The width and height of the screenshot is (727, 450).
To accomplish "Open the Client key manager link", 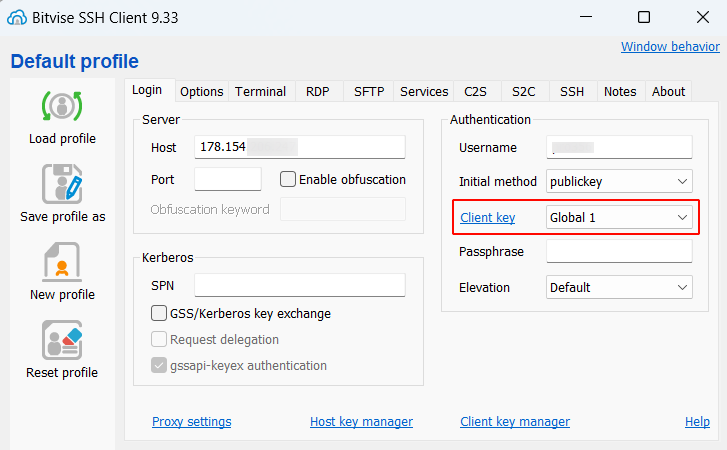I will coord(514,422).
